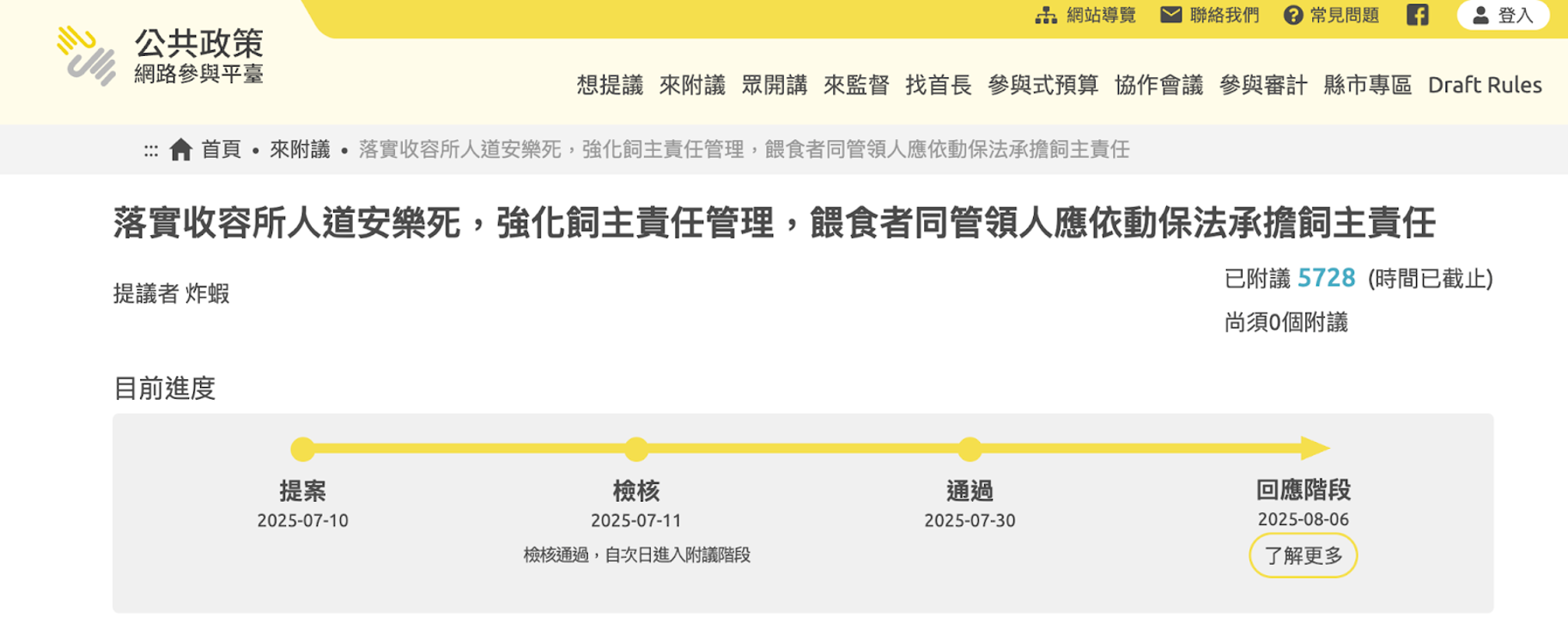This screenshot has width=1568, height=635.
Task: Click the 登入 login button
Action: tap(1503, 15)
